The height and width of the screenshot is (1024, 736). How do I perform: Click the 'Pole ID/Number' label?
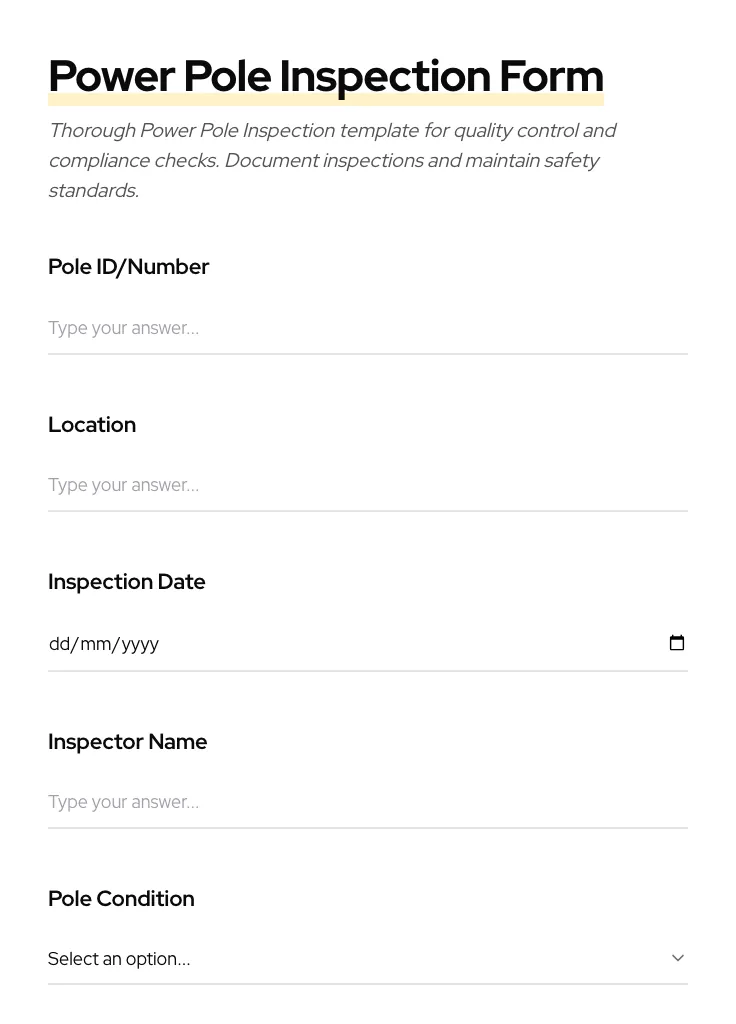128,267
